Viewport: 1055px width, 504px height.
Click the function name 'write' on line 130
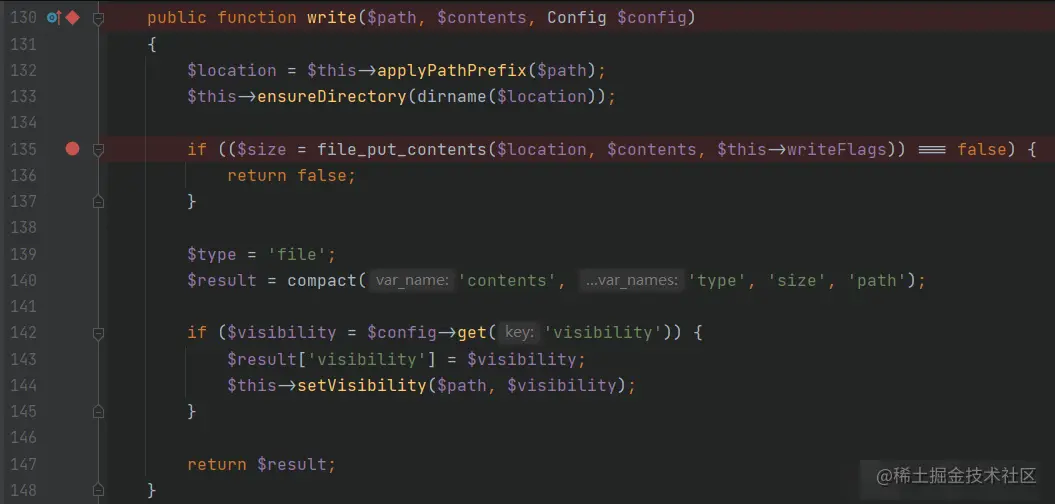point(332,17)
